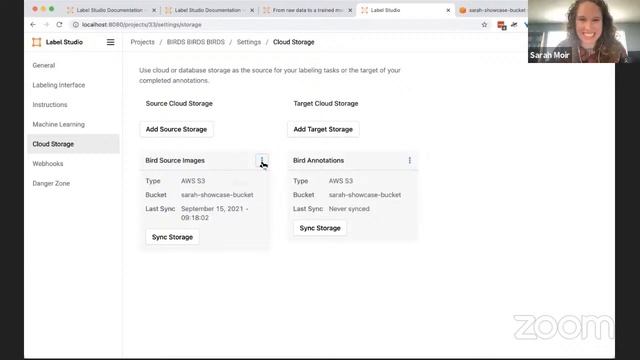The width and height of the screenshot is (640, 360).
Task: Click the Label Studio title text
Action: 64,42
